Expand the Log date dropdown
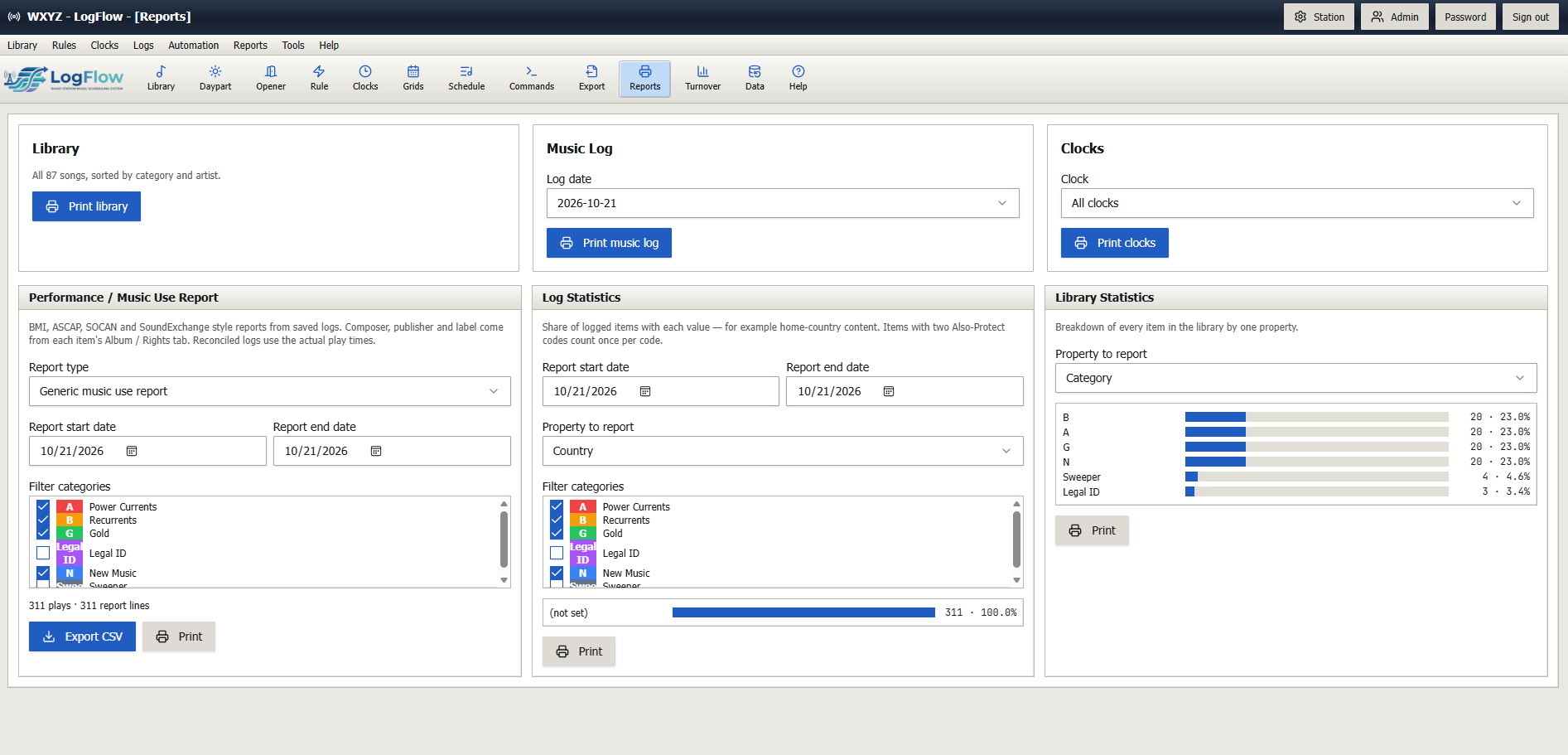Viewport: 1568px width, 755px height. click(x=783, y=203)
